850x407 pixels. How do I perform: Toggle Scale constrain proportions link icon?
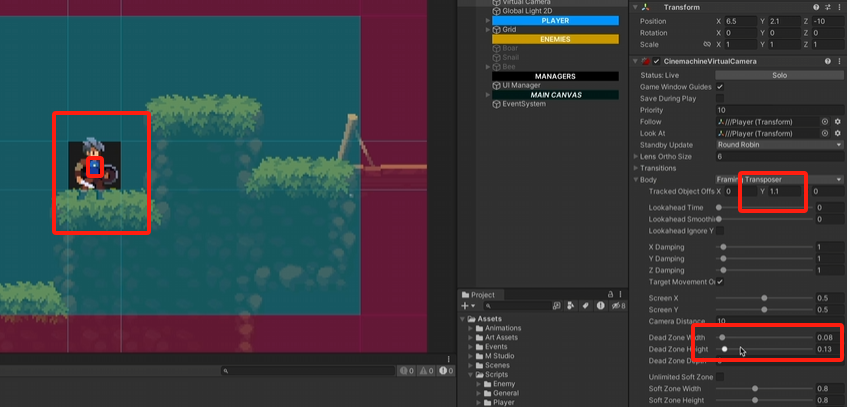[x=707, y=44]
